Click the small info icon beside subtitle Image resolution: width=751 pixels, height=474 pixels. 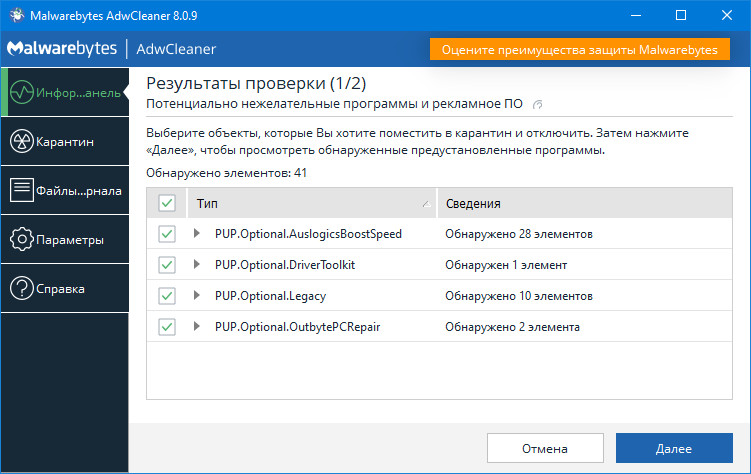tap(537, 104)
